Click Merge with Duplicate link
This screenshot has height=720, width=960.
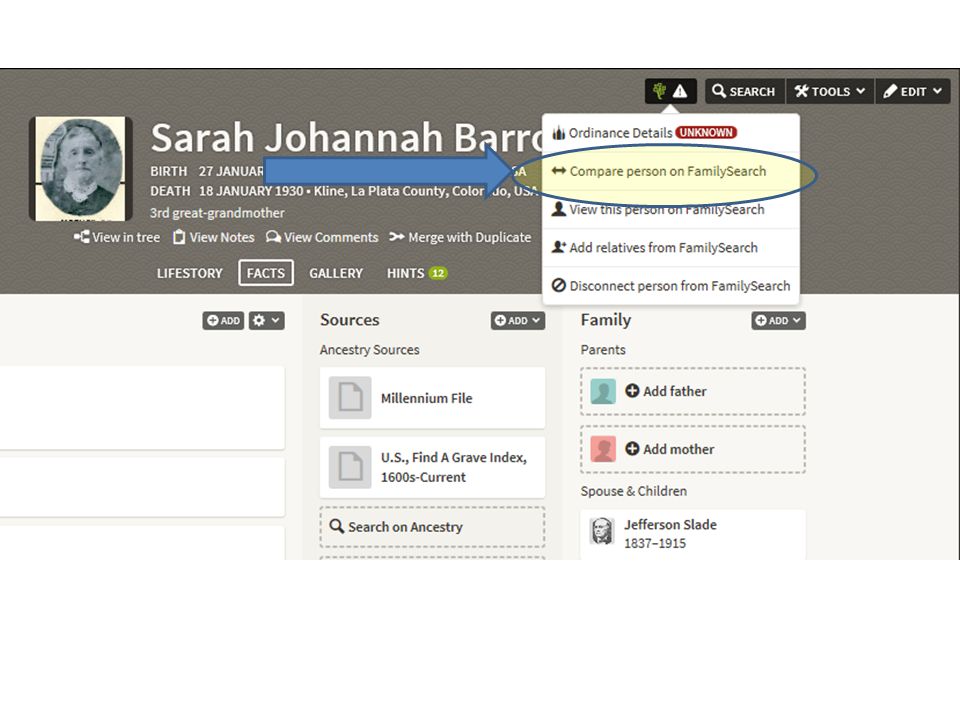[460, 237]
